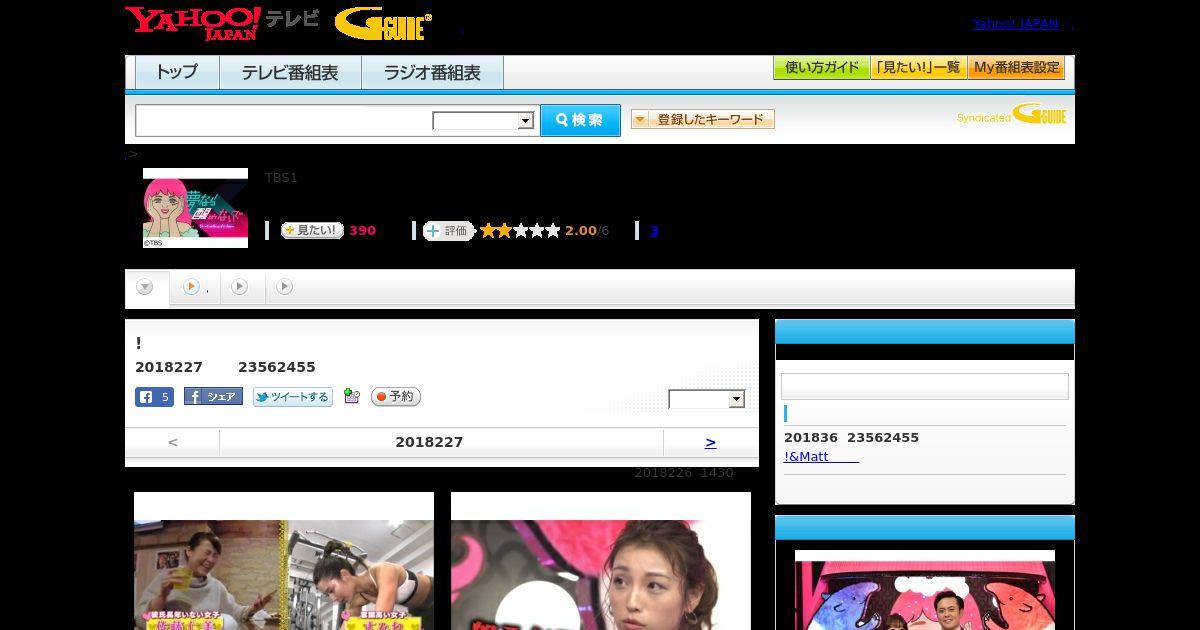Select the grey down-arrow tab
1200x630 pixels.
click(x=145, y=288)
